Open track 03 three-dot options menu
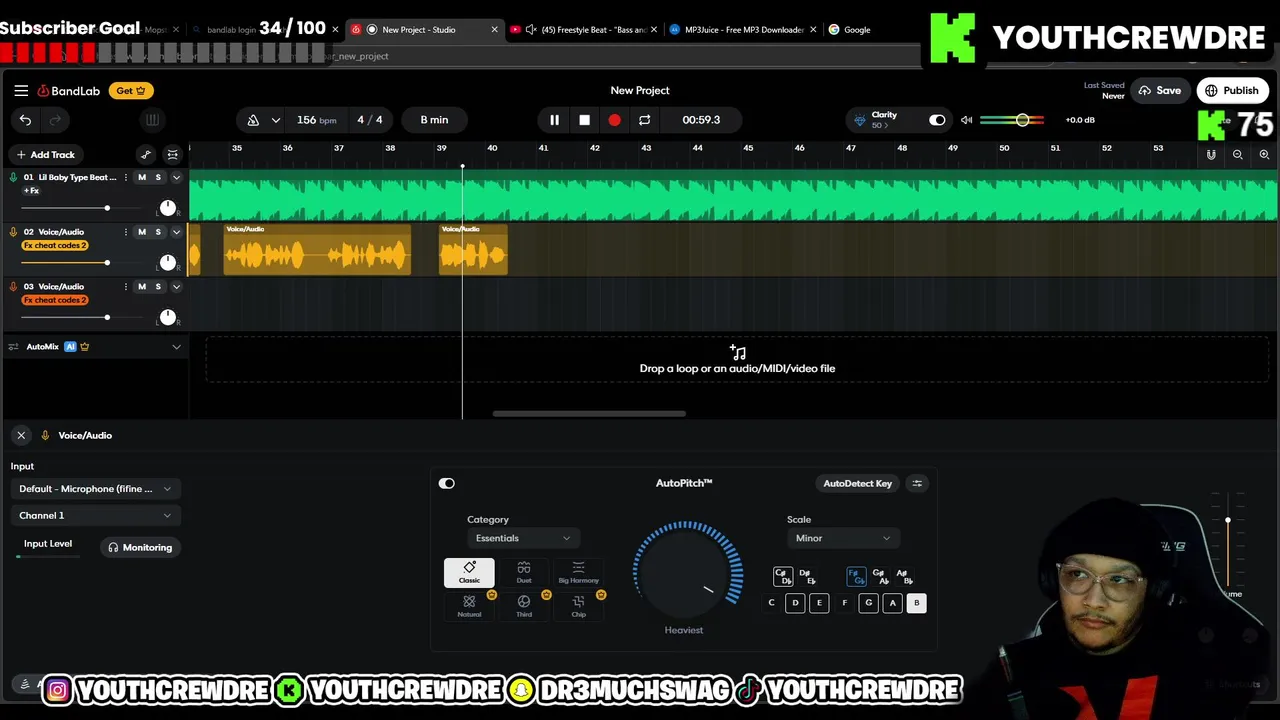The width and height of the screenshot is (1280, 720). coord(125,287)
